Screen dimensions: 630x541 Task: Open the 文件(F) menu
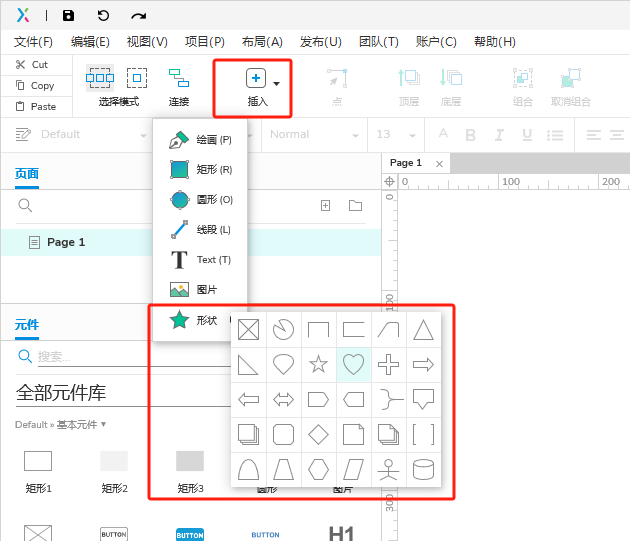[33, 42]
